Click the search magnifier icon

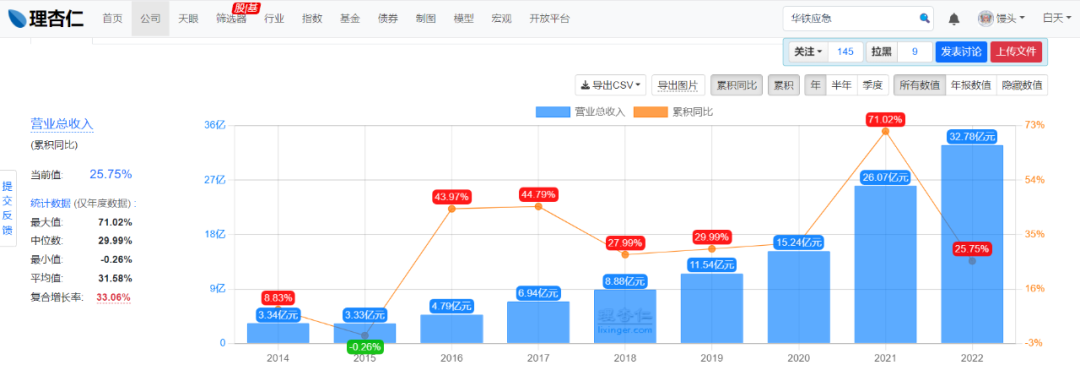click(x=924, y=19)
